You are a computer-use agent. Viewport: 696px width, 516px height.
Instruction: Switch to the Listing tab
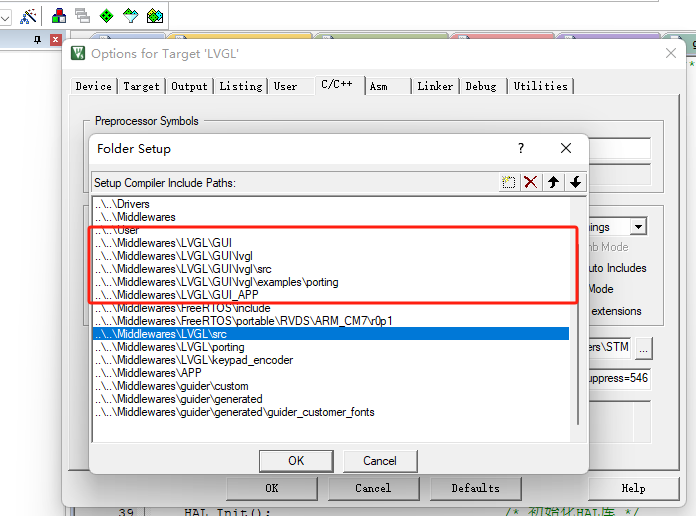pyautogui.click(x=241, y=86)
